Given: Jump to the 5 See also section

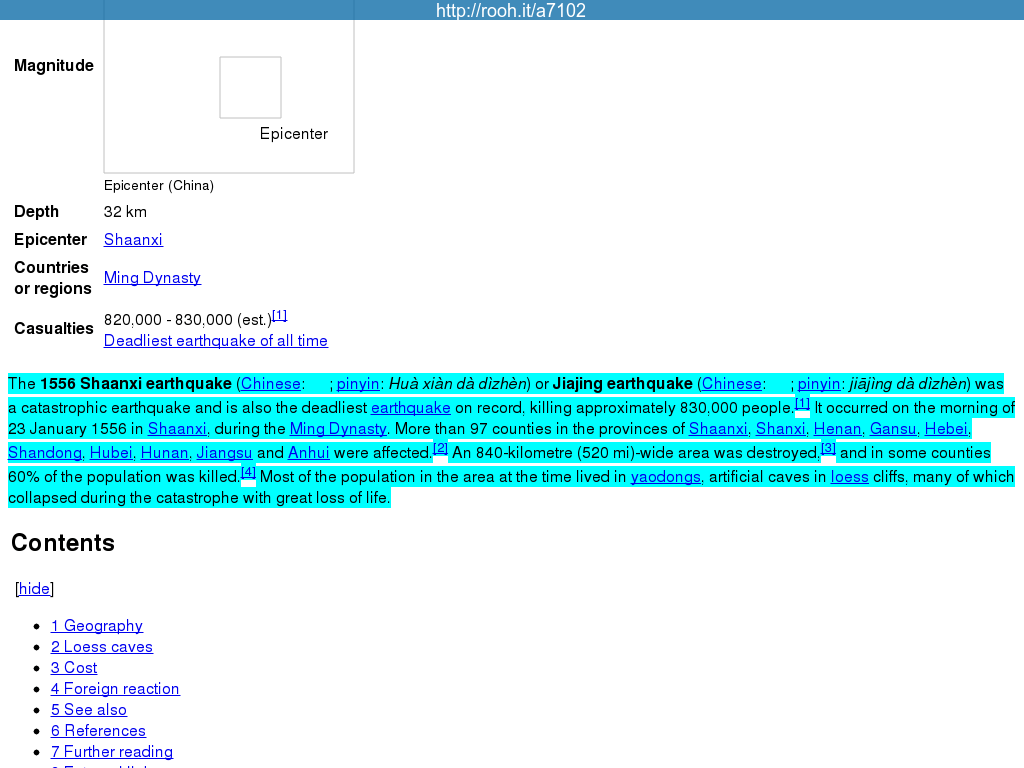Looking at the screenshot, I should [89, 710].
